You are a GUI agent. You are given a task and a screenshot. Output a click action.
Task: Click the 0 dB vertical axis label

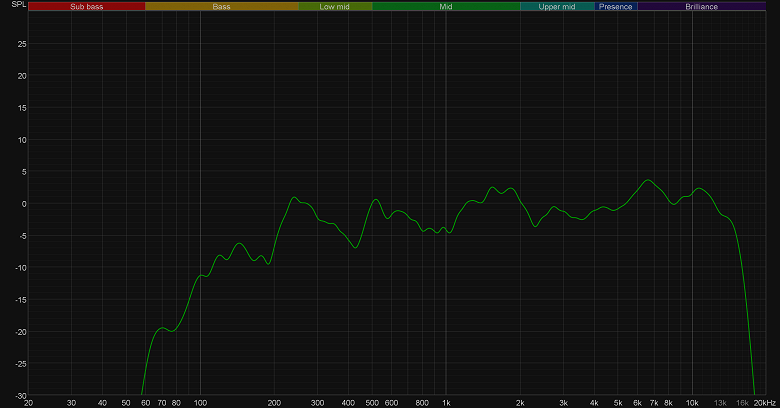[24, 204]
